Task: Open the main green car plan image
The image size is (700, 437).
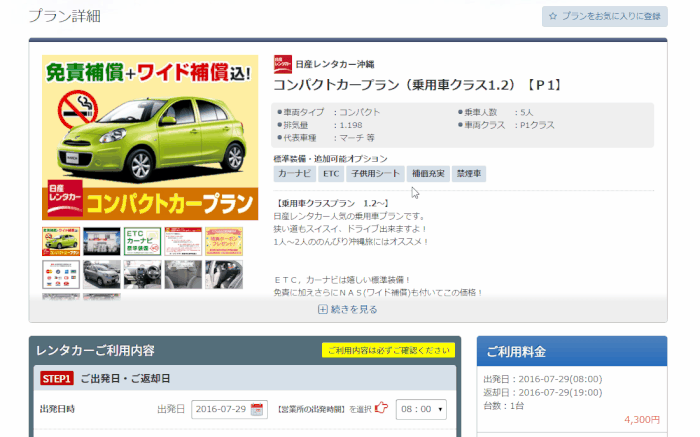Action: (150, 137)
